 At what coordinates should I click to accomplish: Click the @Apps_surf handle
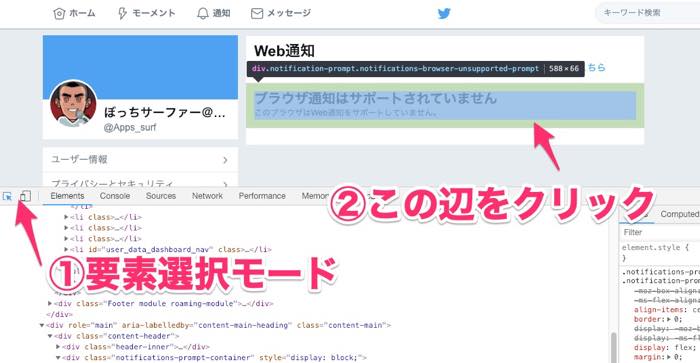pos(130,127)
